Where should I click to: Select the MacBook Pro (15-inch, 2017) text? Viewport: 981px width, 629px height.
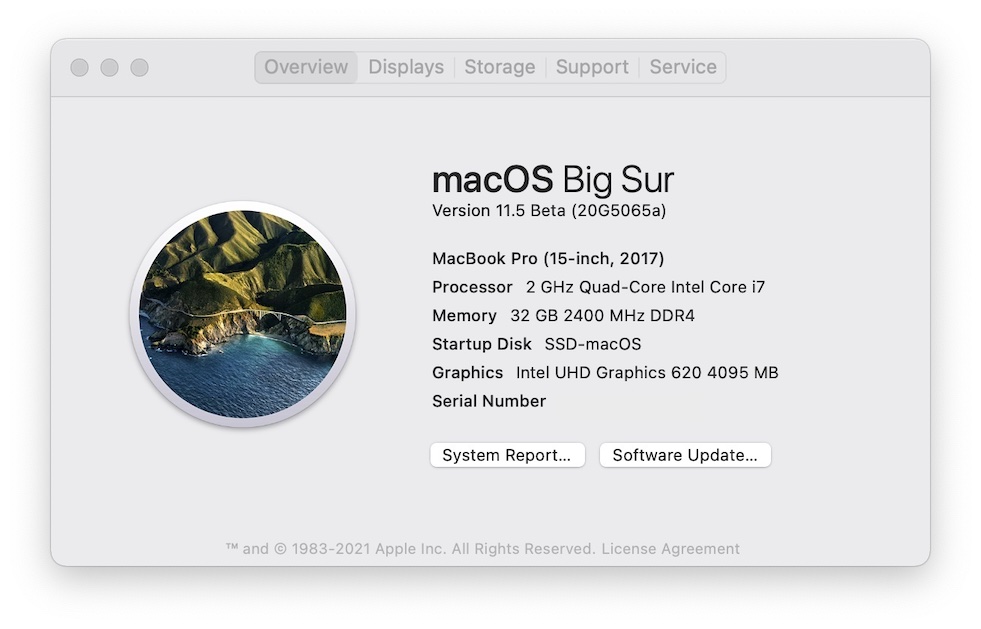tap(548, 258)
